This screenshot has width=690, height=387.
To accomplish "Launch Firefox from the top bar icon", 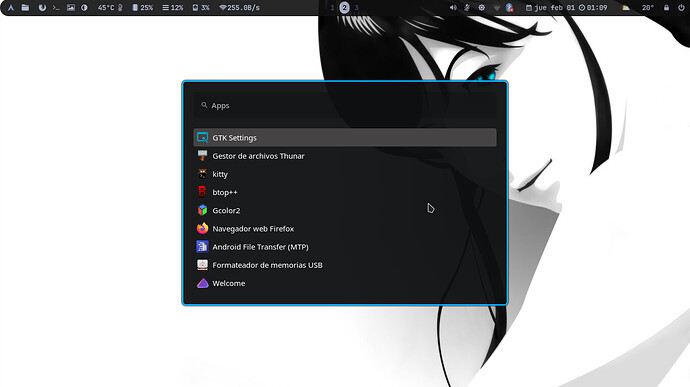I will 42,7.
